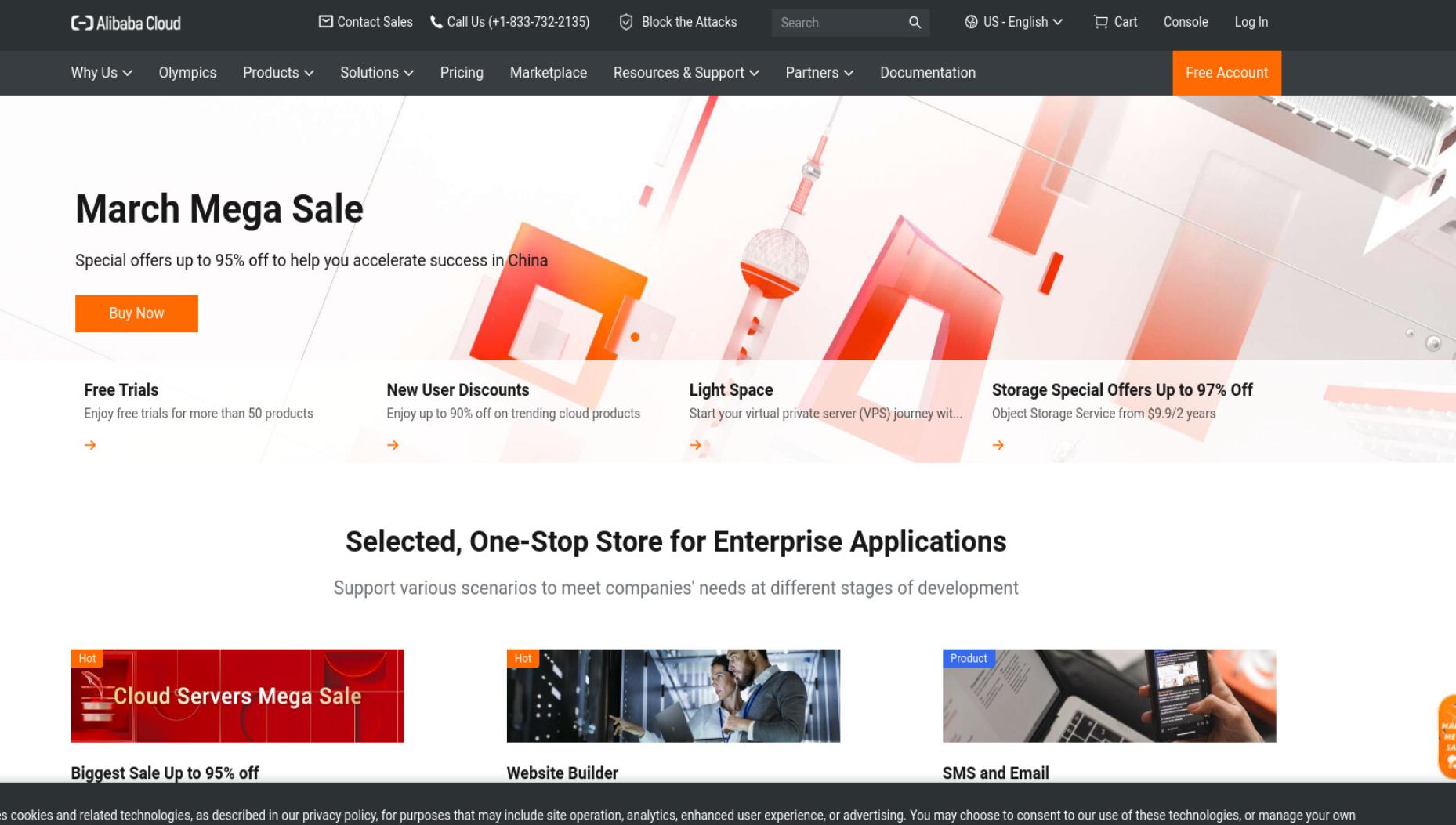Click the Free Account button
The height and width of the screenshot is (825, 1456).
pyautogui.click(x=1226, y=73)
